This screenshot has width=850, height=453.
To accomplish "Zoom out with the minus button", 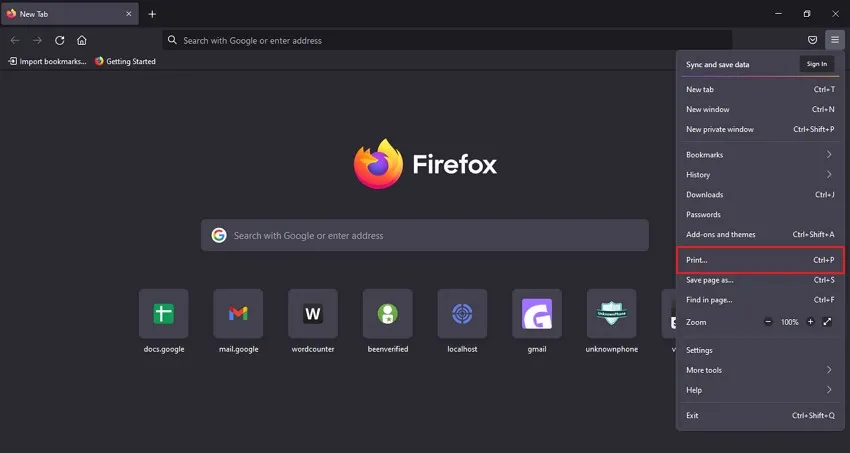I will 768,322.
